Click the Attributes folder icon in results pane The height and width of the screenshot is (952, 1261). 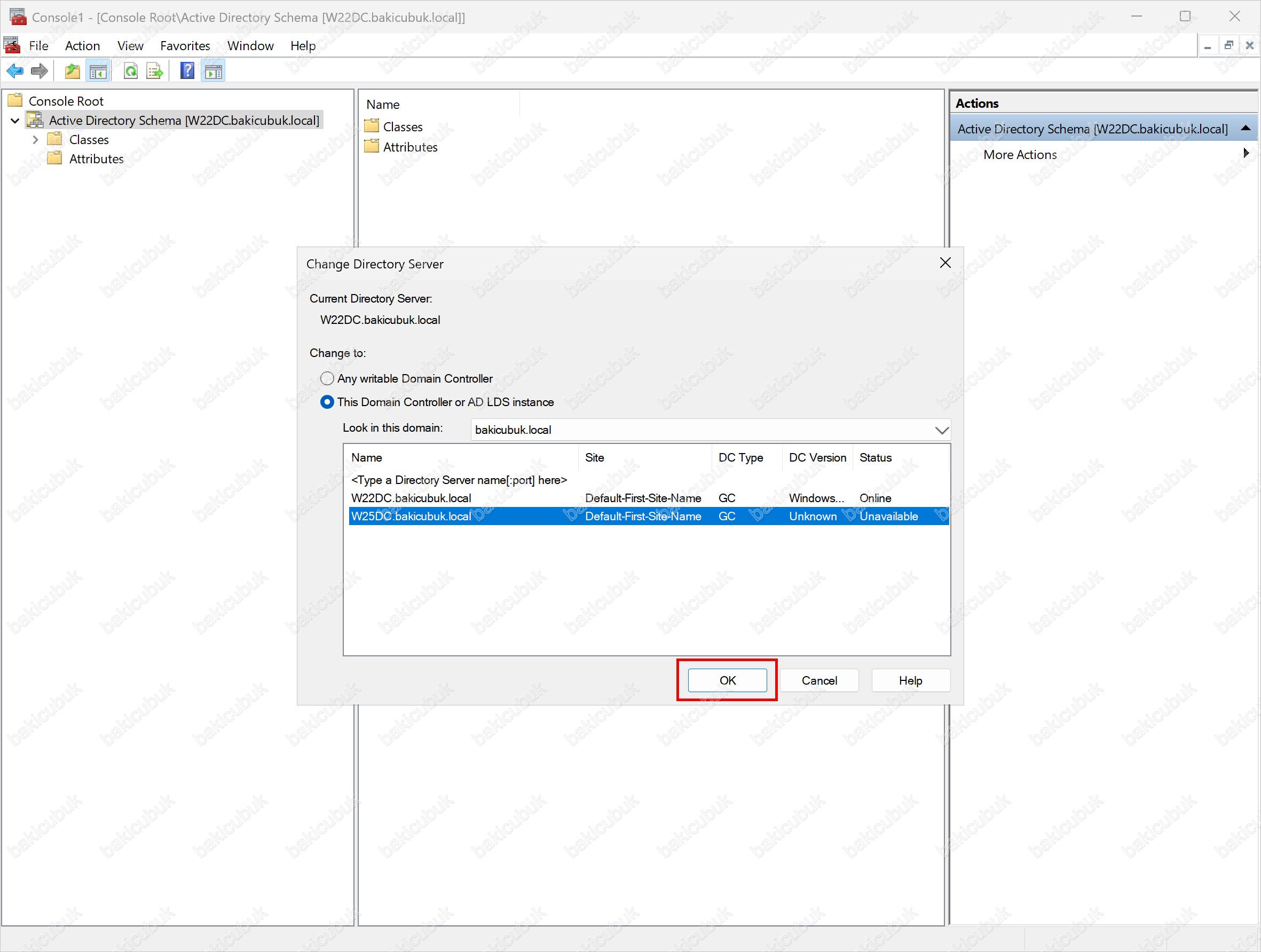(x=372, y=146)
